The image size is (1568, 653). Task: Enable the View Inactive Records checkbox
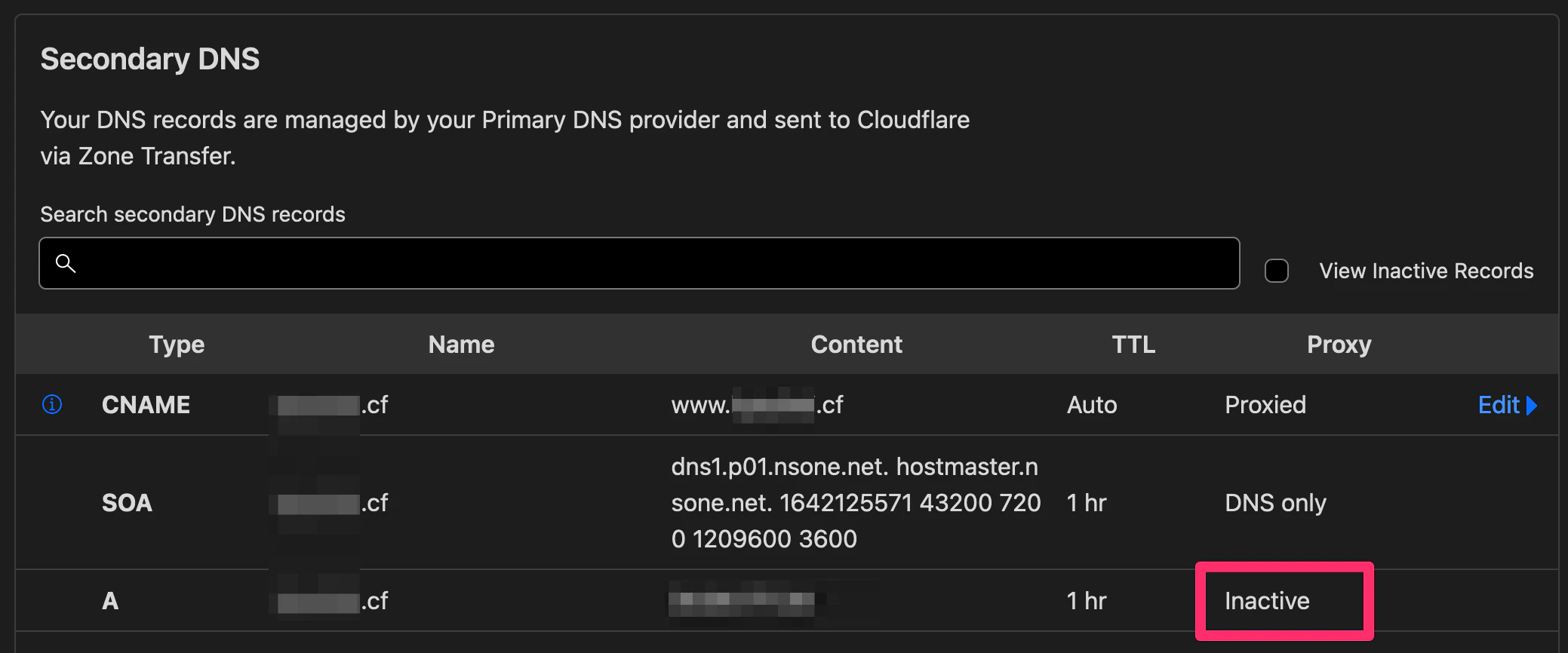[1277, 271]
